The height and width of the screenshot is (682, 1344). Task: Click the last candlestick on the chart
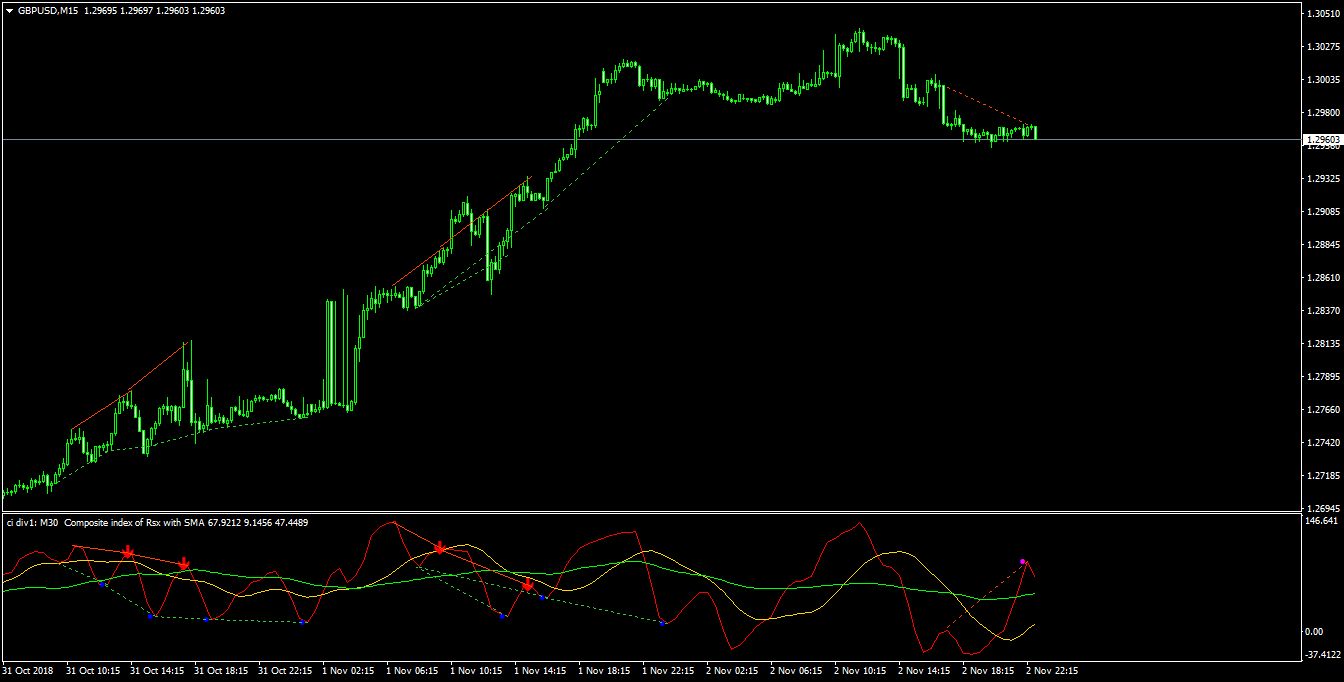(1035, 132)
